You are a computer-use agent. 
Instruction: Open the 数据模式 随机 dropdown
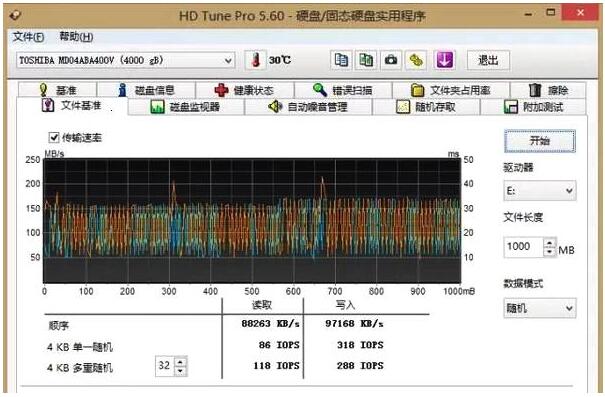pos(539,308)
